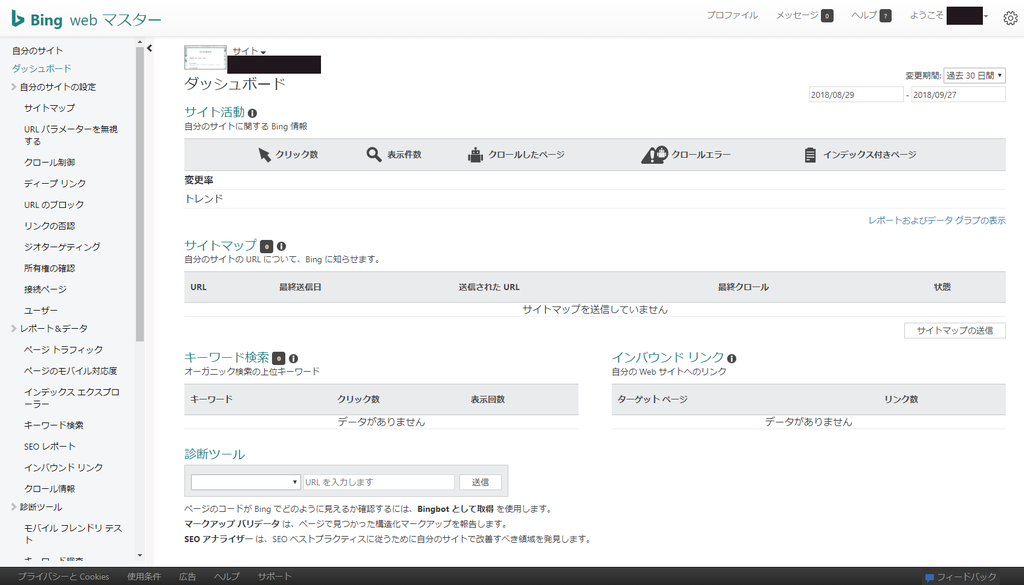Open インデックス エクスプローラー in sidebar
This screenshot has width=1024, height=585.
click(72, 398)
